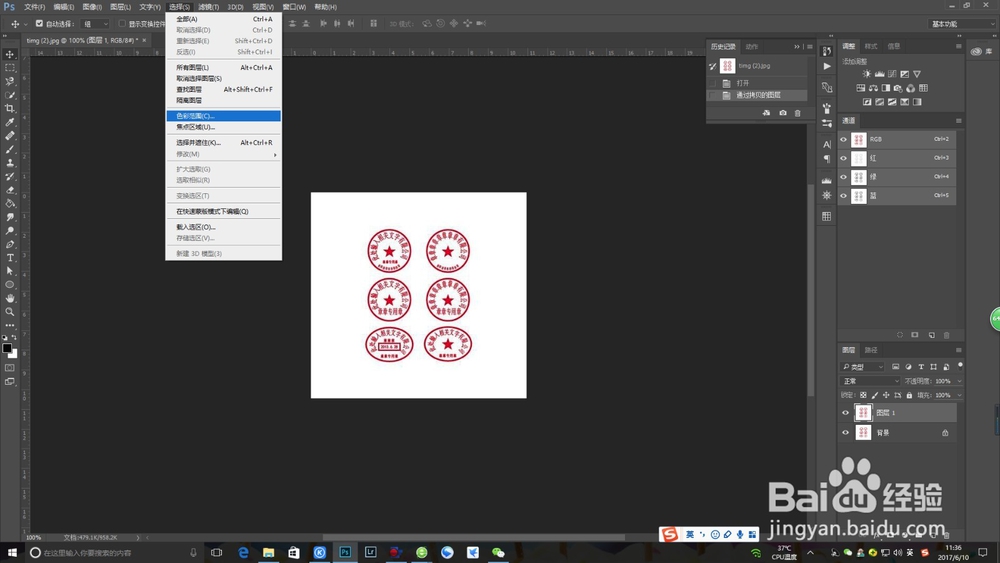Select the Paint Bucket tool
This screenshot has width=1000, height=563.
click(10, 203)
